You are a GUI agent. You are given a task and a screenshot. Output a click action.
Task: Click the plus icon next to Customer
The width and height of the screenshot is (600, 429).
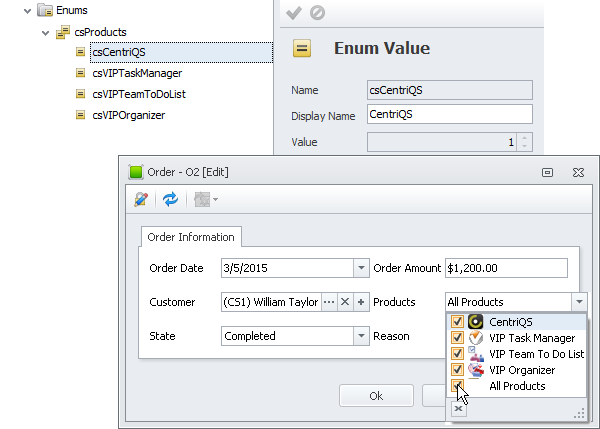point(359,302)
